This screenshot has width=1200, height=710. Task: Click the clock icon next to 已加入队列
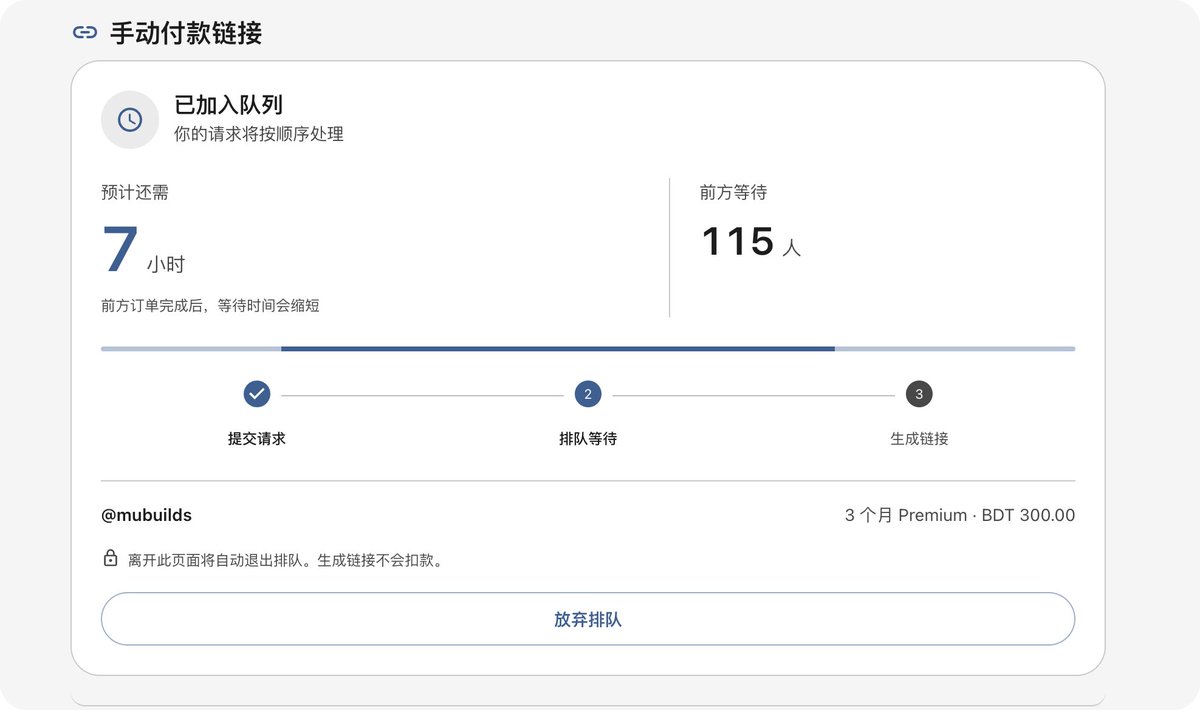pos(130,120)
